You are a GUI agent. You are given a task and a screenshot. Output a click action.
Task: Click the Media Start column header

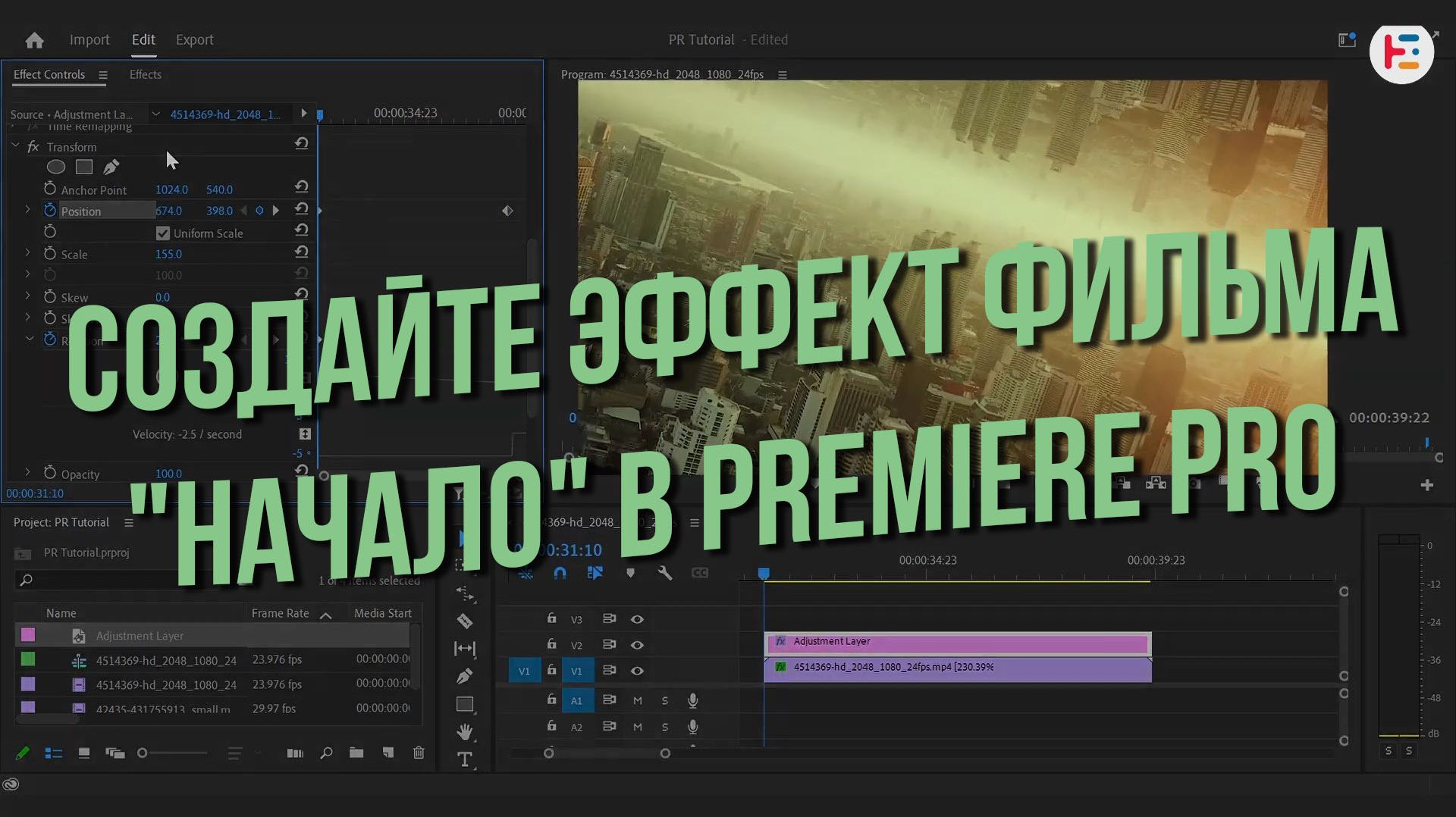click(x=383, y=613)
